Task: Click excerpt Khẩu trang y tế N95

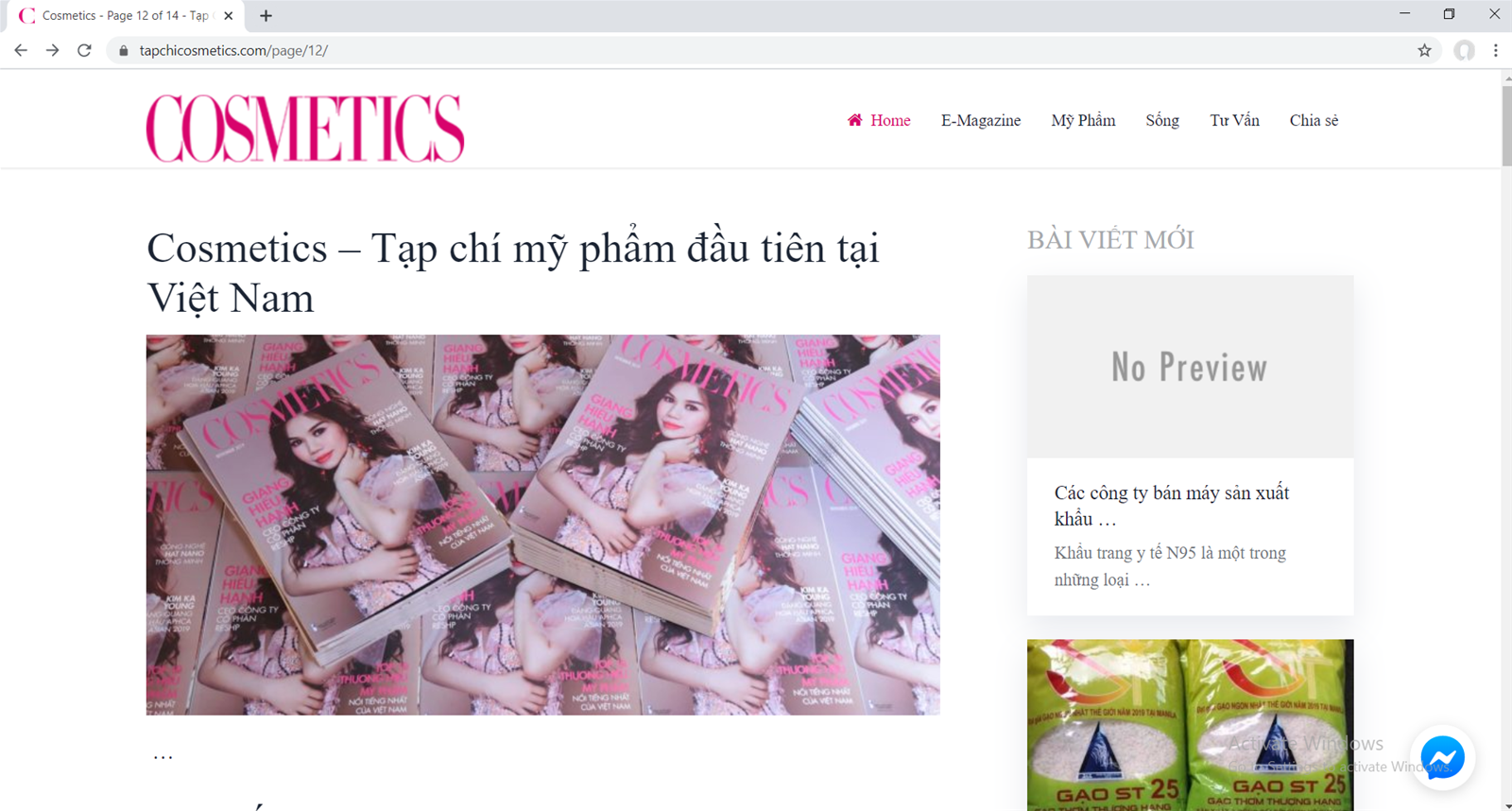Action: point(1170,565)
